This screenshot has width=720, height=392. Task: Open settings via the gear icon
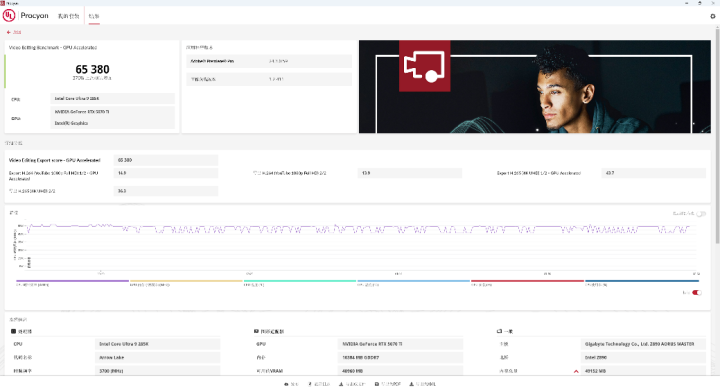(713, 16)
